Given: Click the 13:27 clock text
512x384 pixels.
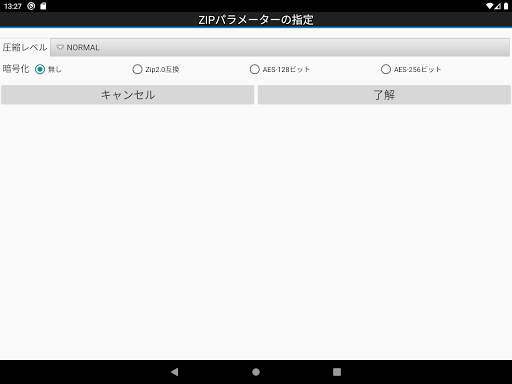Looking at the screenshot, I should pyautogui.click(x=13, y=6).
